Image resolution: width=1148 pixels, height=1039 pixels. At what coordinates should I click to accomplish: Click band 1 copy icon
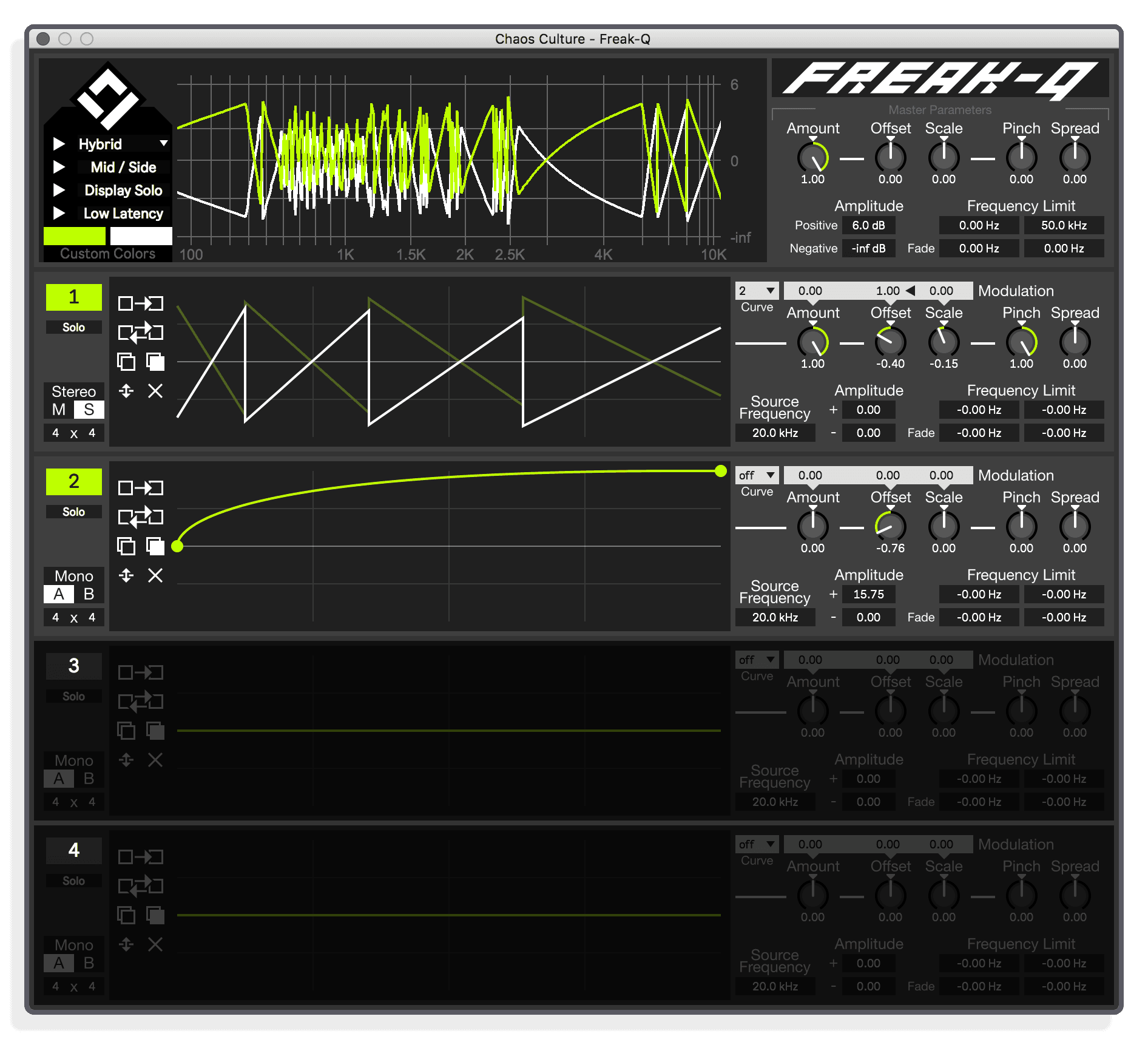126,362
